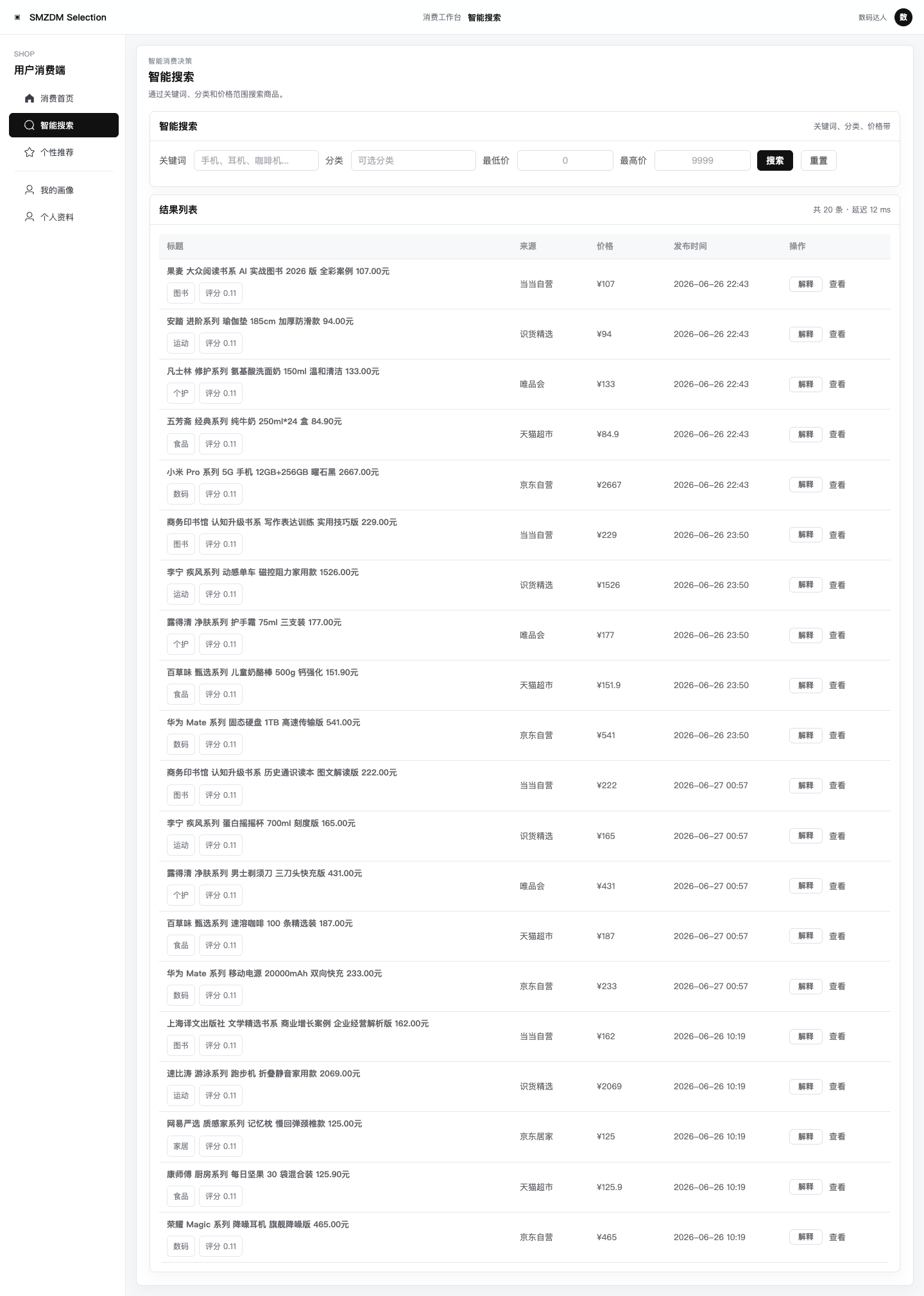Screen dimensions: 924x1296
Task: Open 个人资料 in the sidebar
Action: click(x=64, y=217)
